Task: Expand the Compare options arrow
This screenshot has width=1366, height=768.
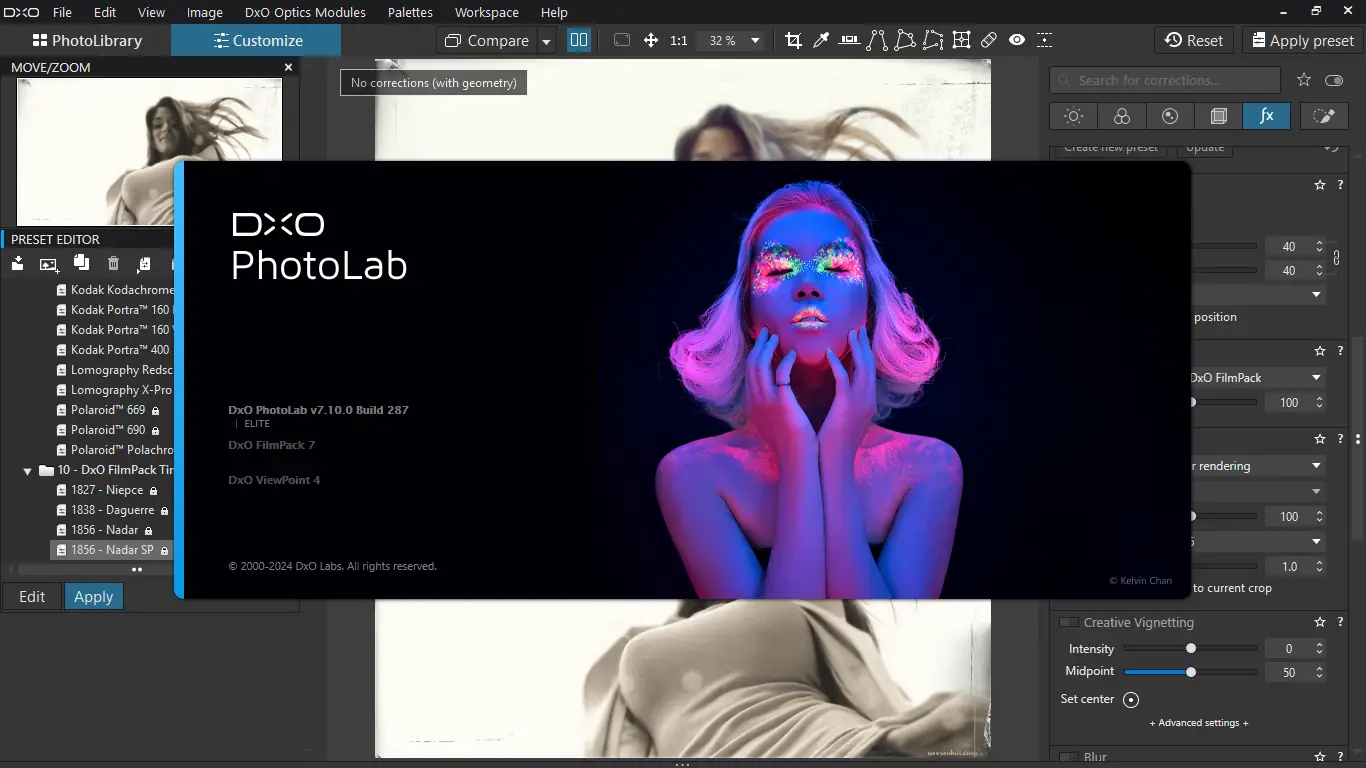Action: pyautogui.click(x=546, y=41)
